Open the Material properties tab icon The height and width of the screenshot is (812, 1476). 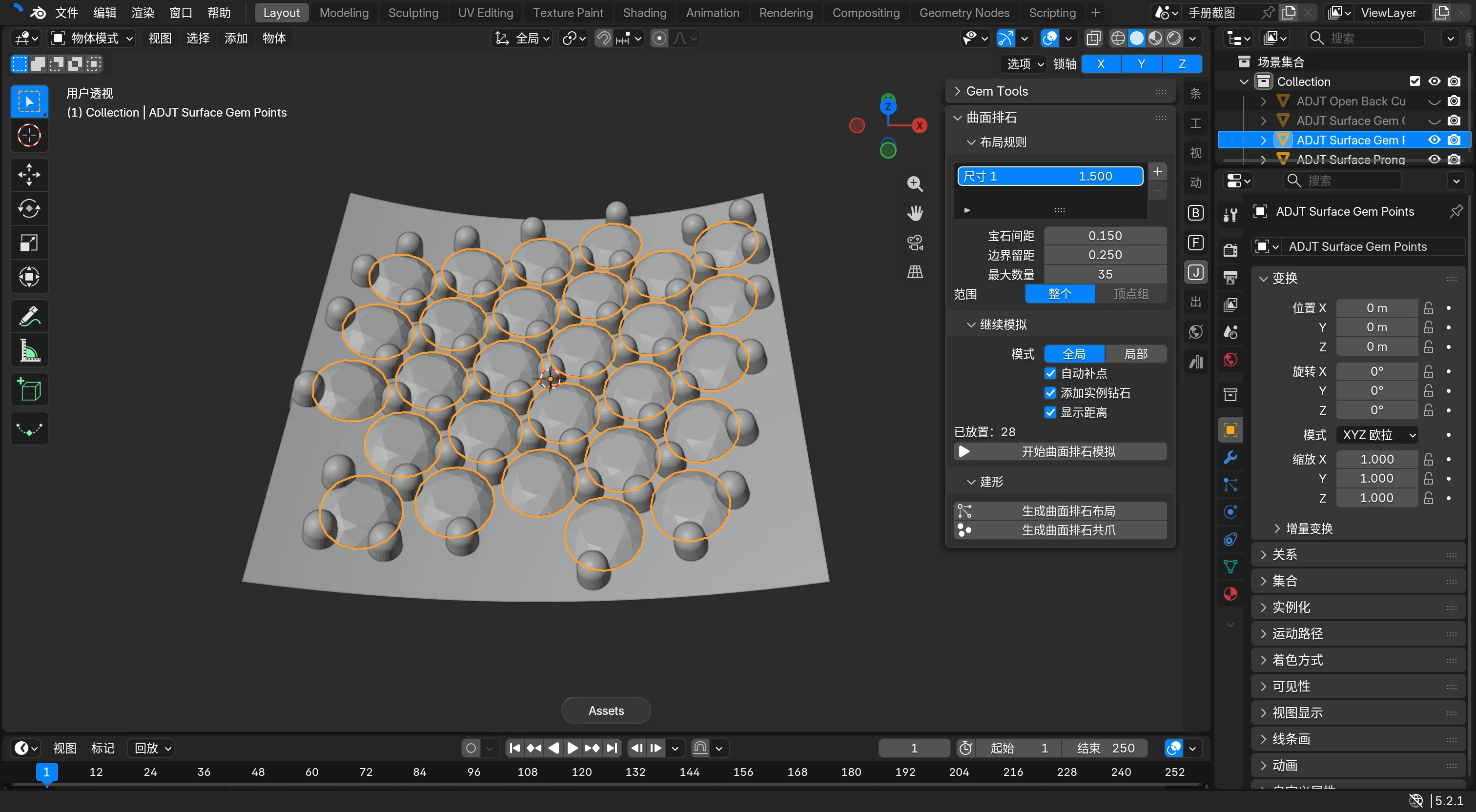point(1230,594)
